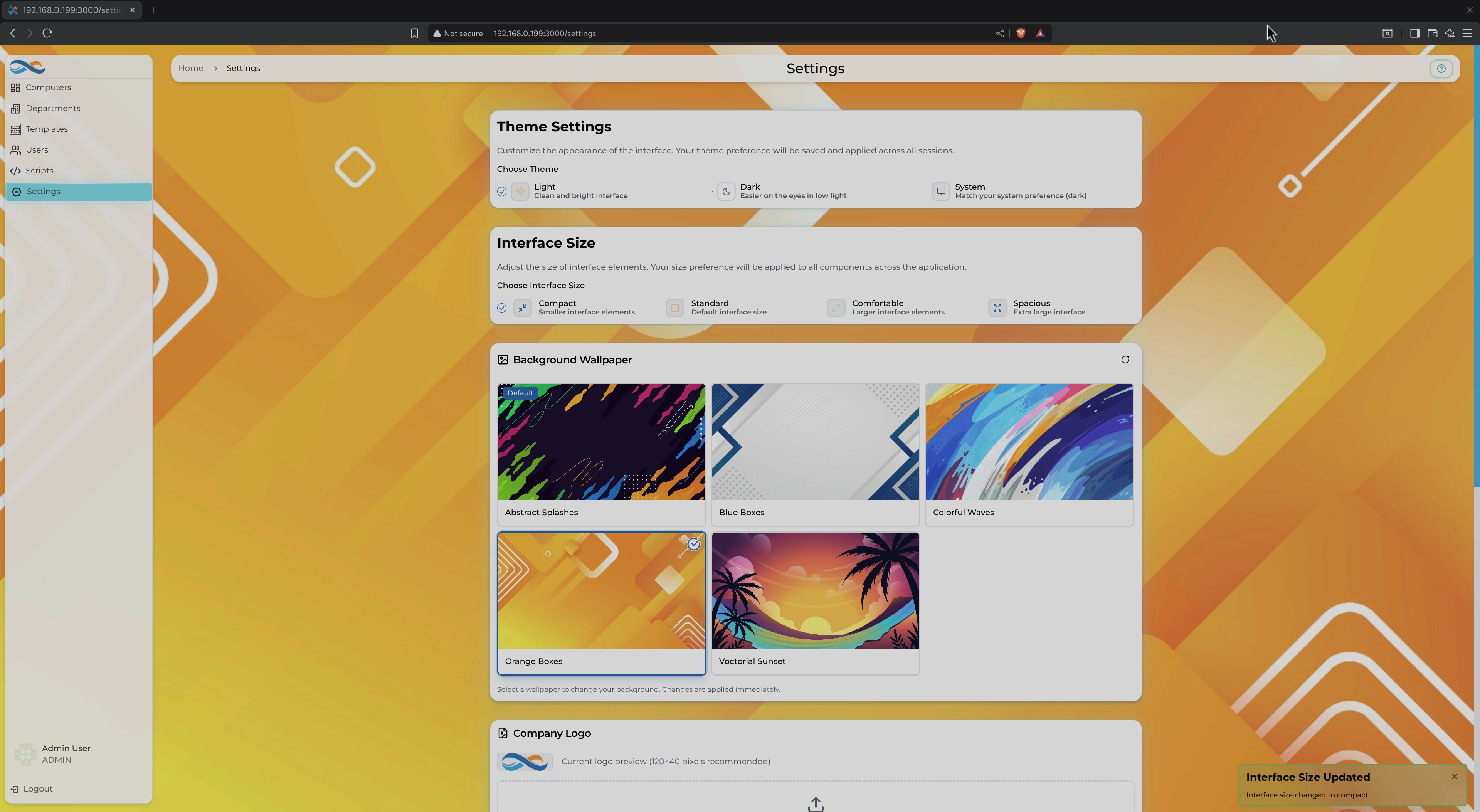Open the Brave Rewards dropdown

point(1041,33)
